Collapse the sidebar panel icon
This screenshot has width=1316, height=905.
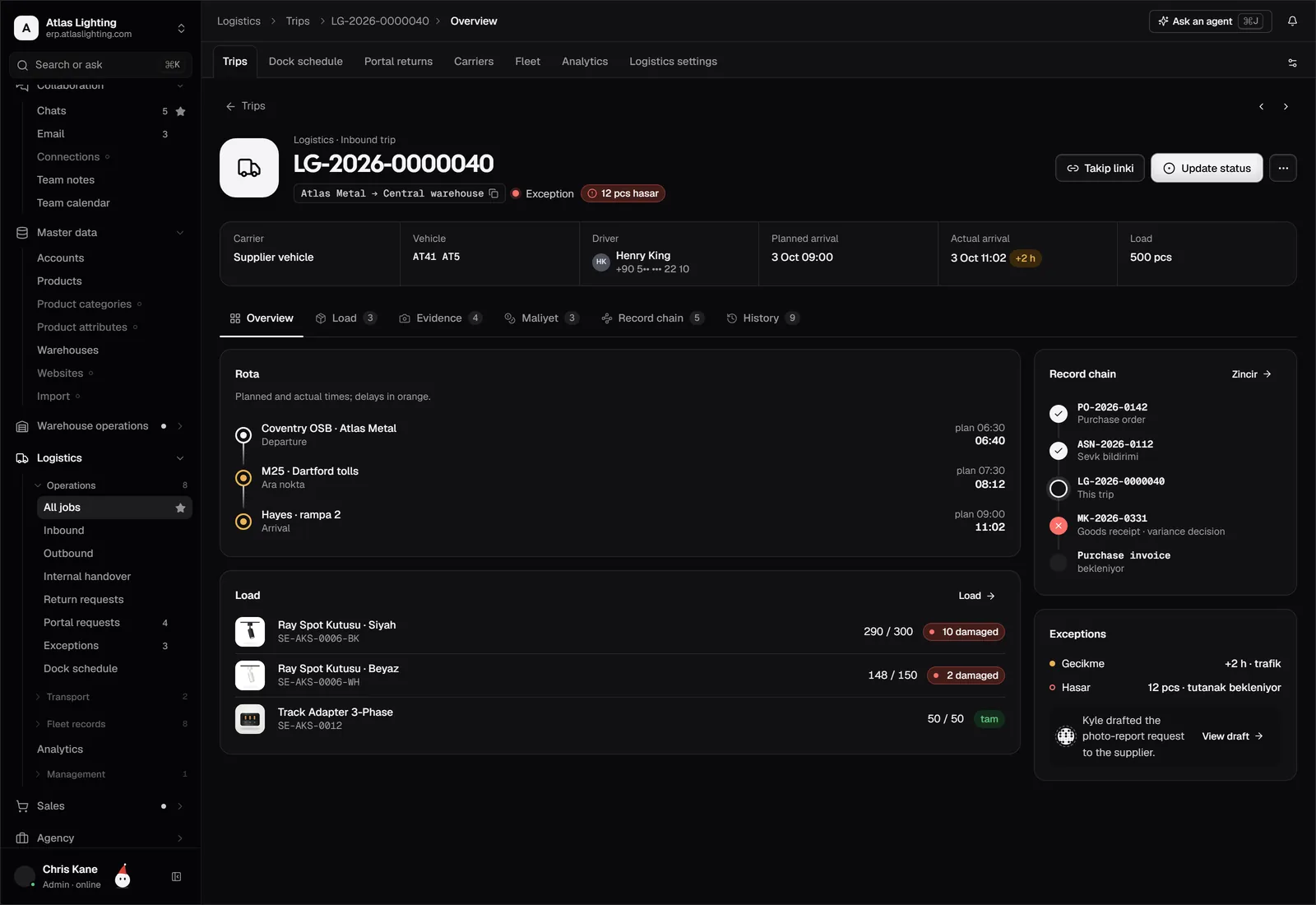click(x=176, y=877)
